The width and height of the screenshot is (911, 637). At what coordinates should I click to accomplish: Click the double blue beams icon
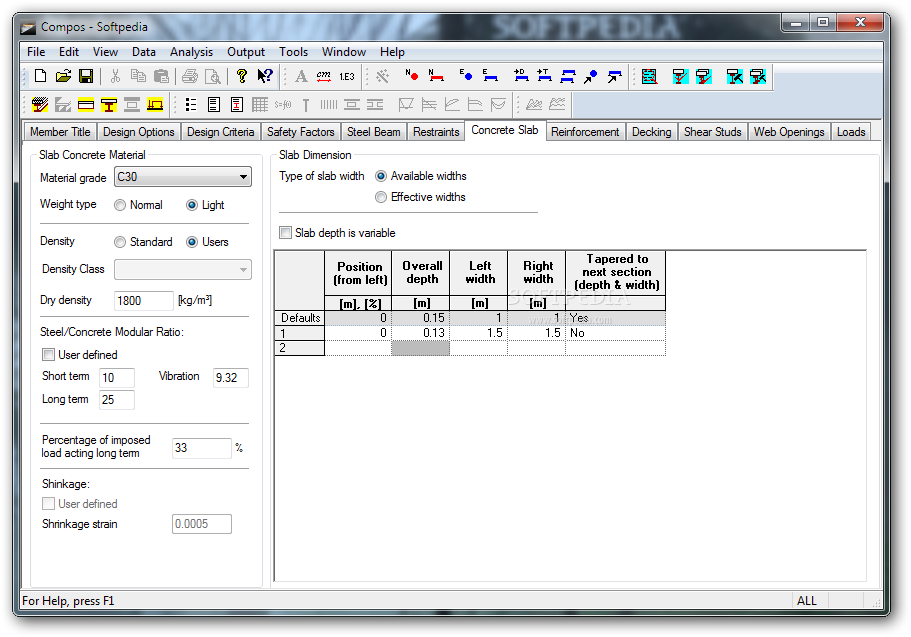(x=568, y=76)
